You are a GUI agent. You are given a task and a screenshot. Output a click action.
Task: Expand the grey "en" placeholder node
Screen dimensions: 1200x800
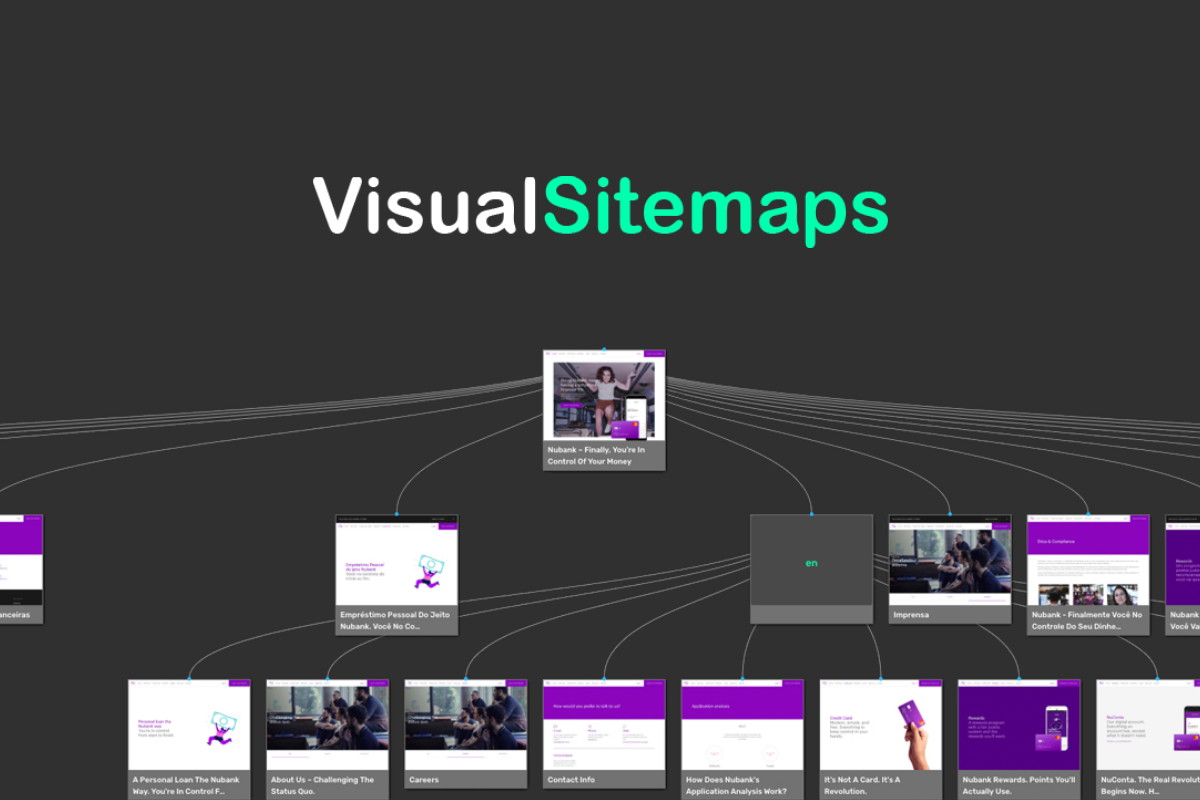[x=810, y=561]
